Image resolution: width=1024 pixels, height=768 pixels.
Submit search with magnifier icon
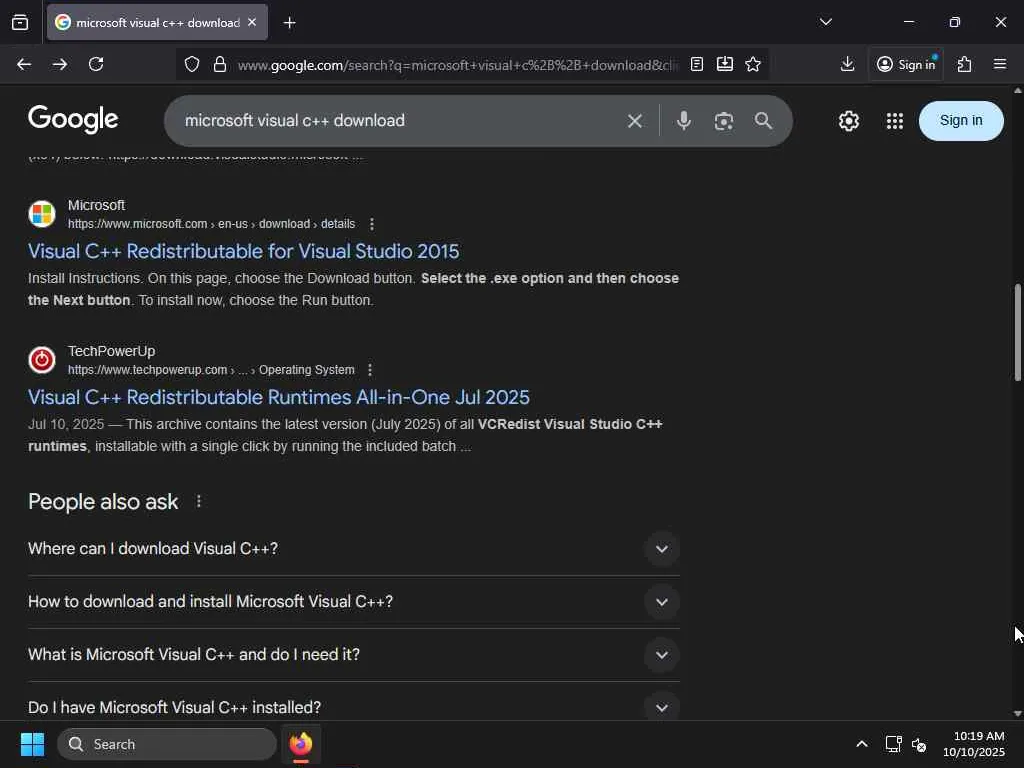coord(763,121)
